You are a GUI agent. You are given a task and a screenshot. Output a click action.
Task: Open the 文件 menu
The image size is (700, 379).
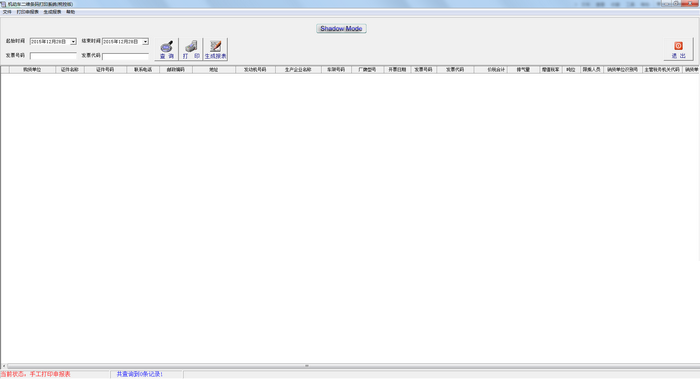(x=7, y=12)
